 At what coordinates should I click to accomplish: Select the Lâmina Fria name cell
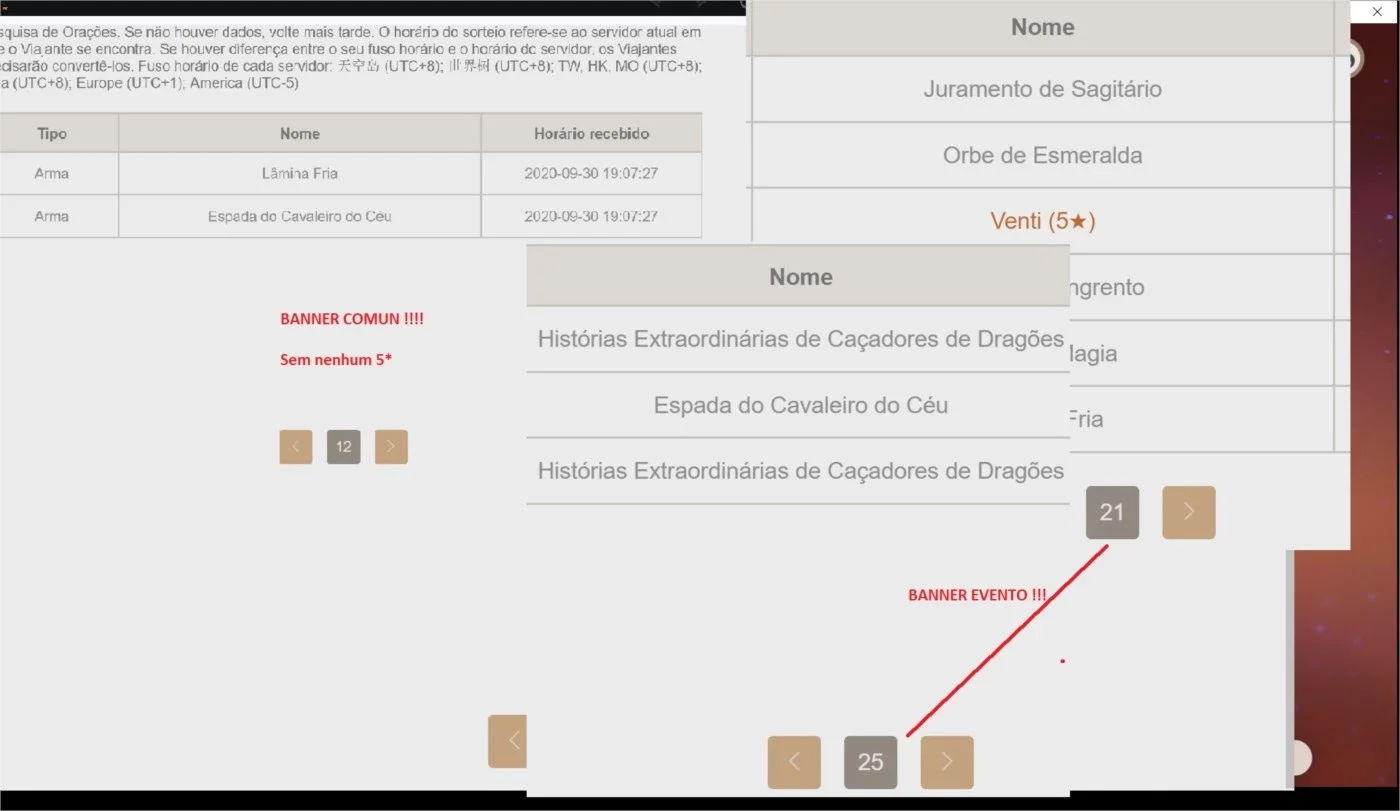tap(300, 174)
